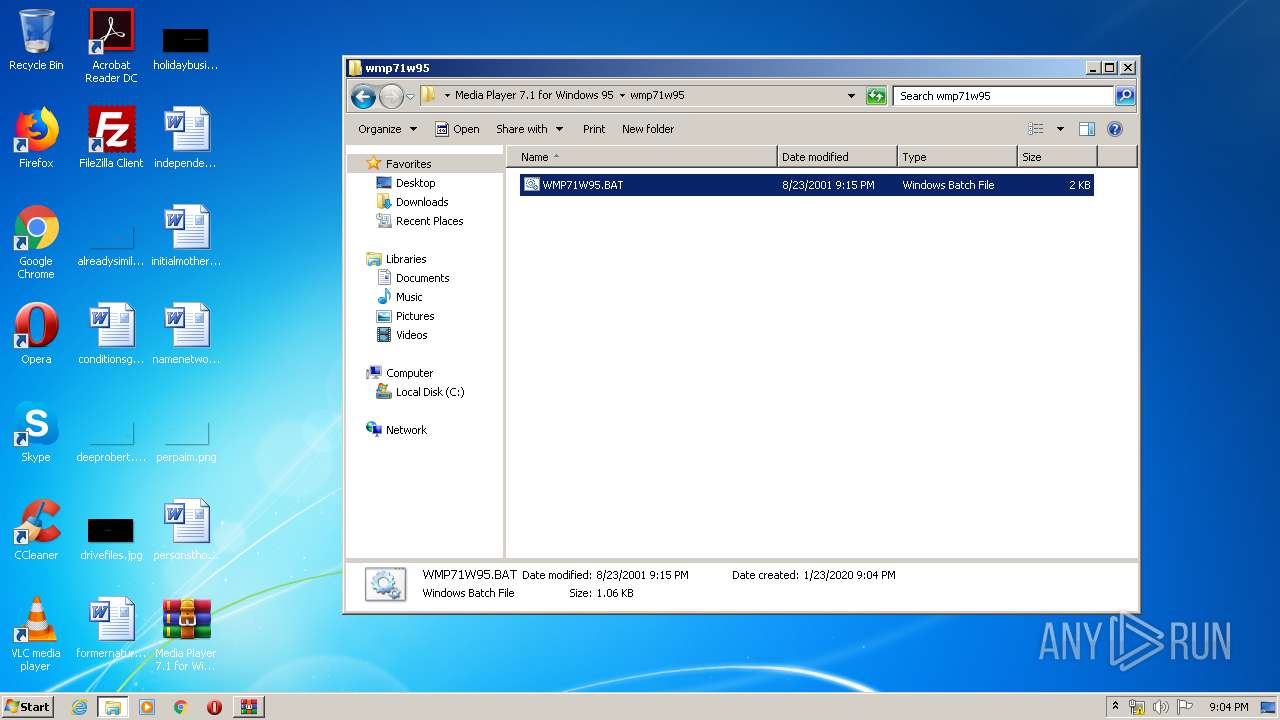The width and height of the screenshot is (1280, 720).
Task: Click the Start button
Action: (x=28, y=707)
